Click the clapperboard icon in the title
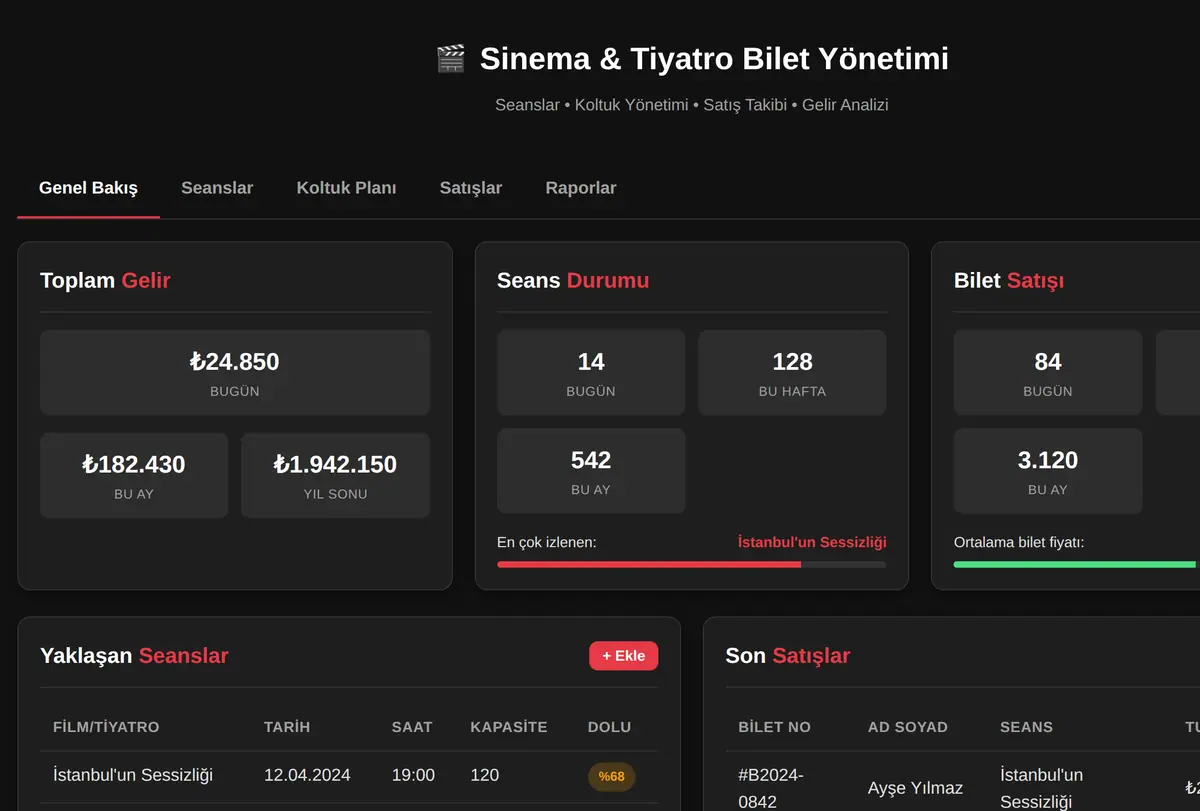 [451, 59]
